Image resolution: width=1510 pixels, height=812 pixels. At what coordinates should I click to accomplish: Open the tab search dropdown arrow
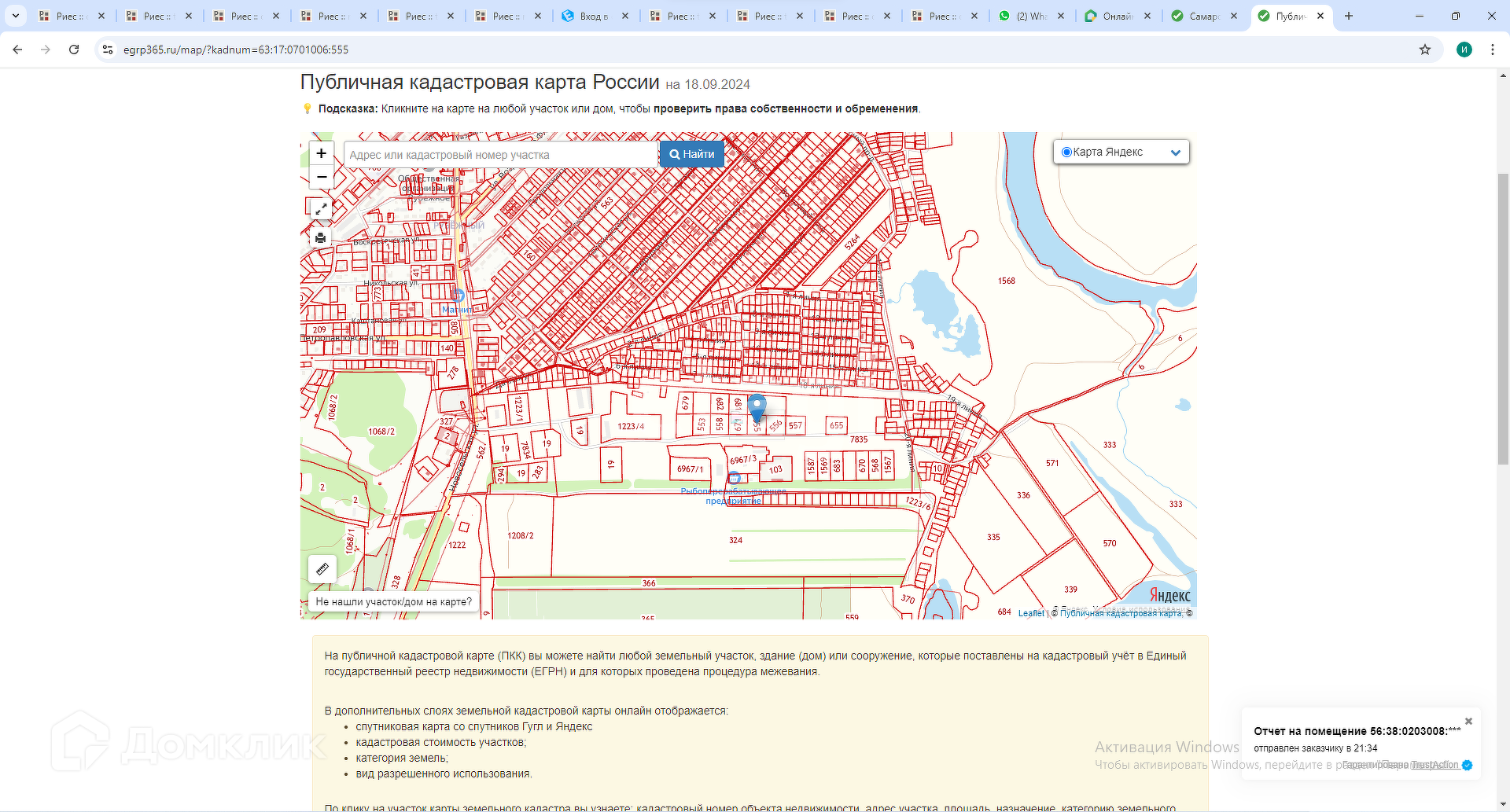pos(15,16)
